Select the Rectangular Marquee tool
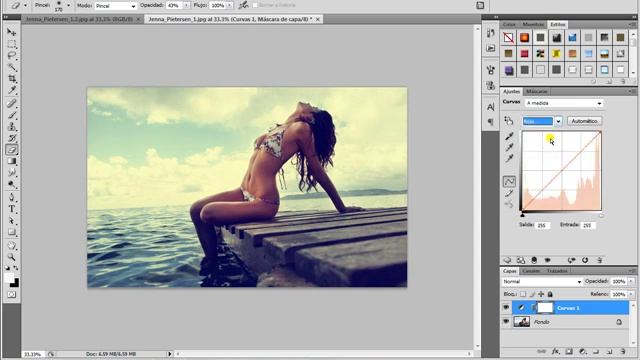This screenshot has height=360, width=640. tap(12, 44)
